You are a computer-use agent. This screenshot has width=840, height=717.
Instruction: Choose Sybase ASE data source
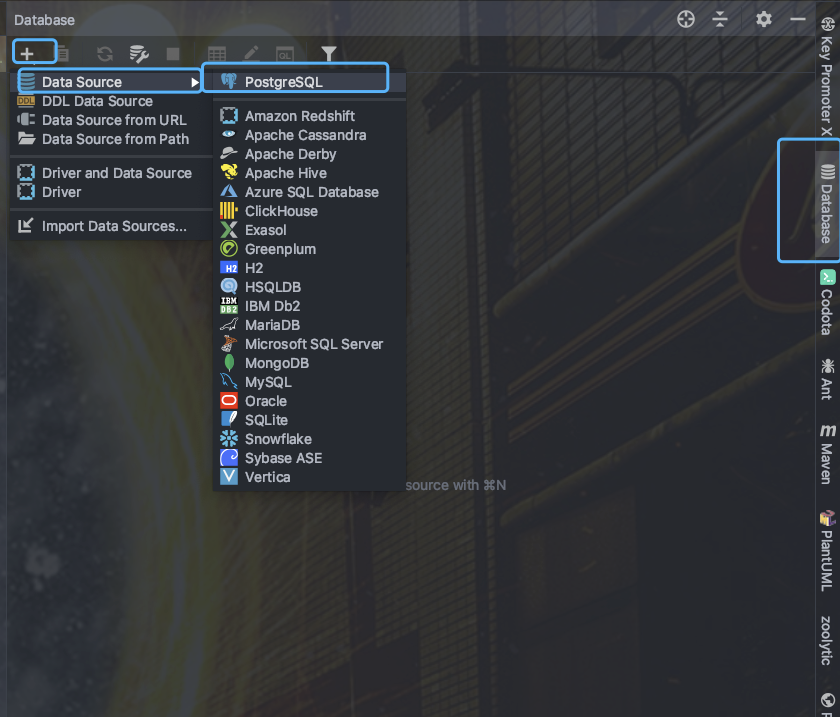coord(310,458)
